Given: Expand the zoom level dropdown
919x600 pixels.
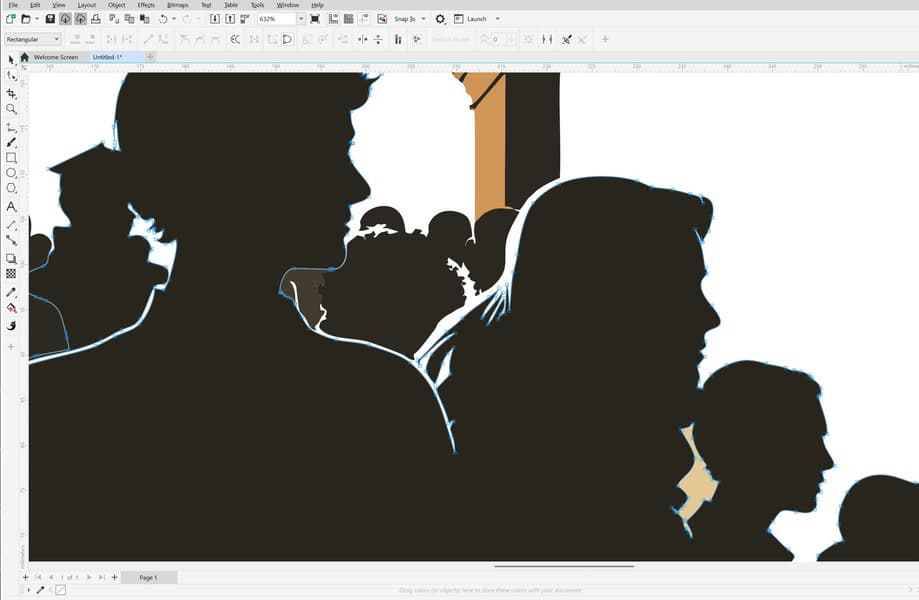Looking at the screenshot, I should (x=301, y=19).
